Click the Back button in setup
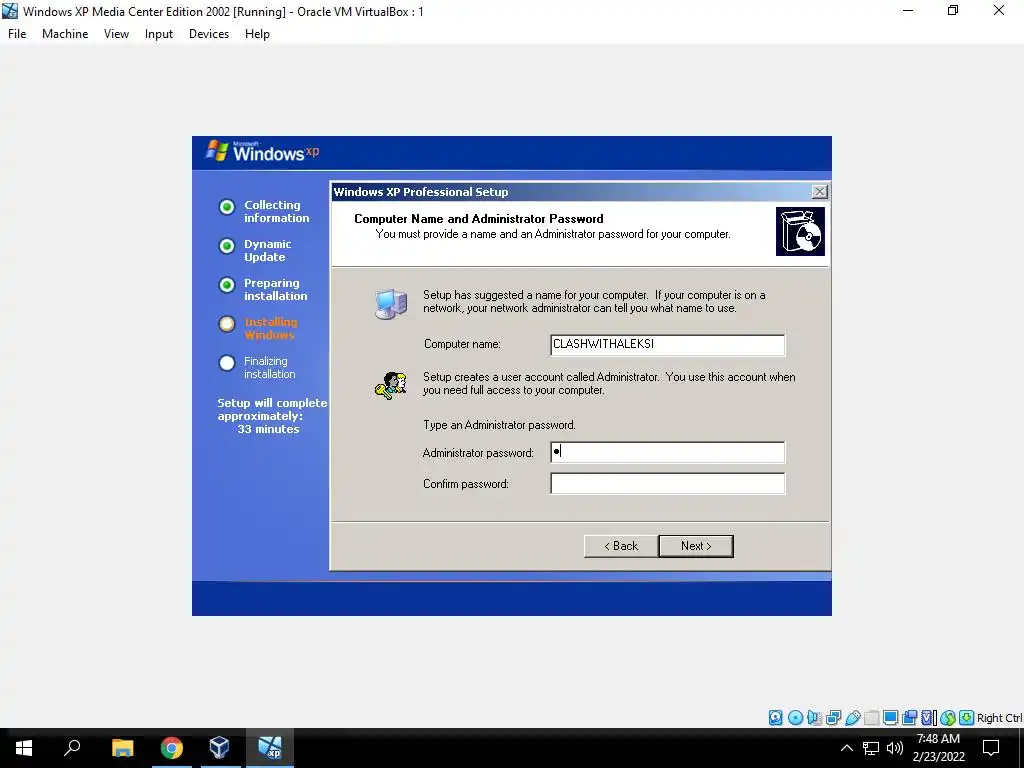This screenshot has width=1024, height=768. pos(621,546)
